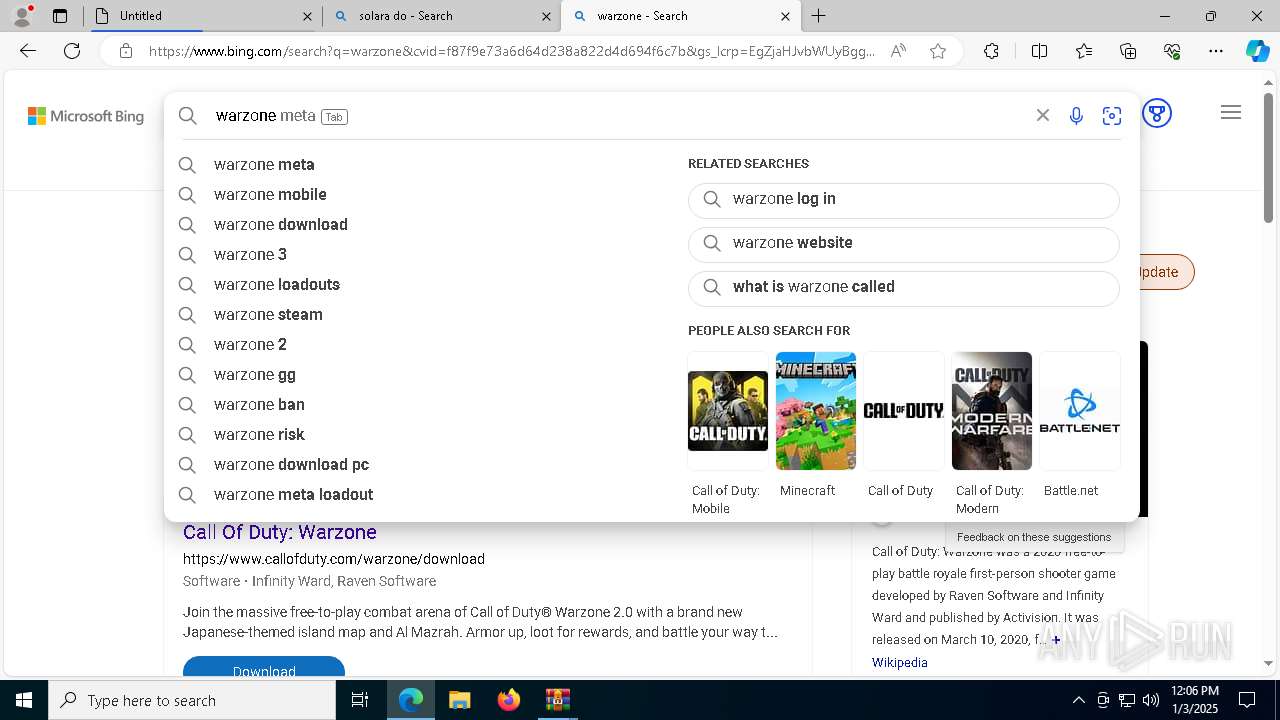This screenshot has height=720, width=1280.
Task: Select related search 'what is warzone called'
Action: (904, 287)
